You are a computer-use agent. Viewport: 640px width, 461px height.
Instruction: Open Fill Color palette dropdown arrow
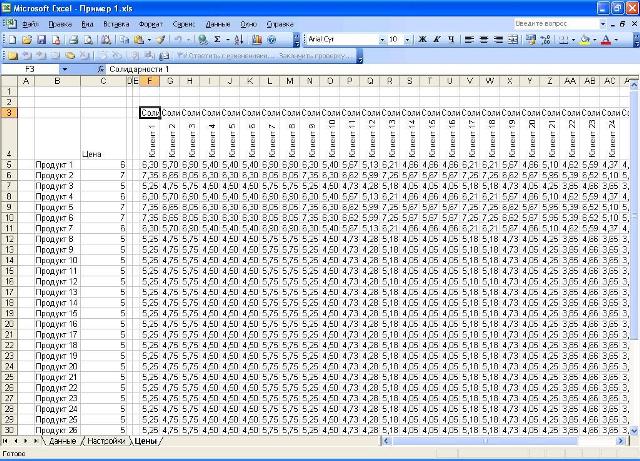click(594, 40)
